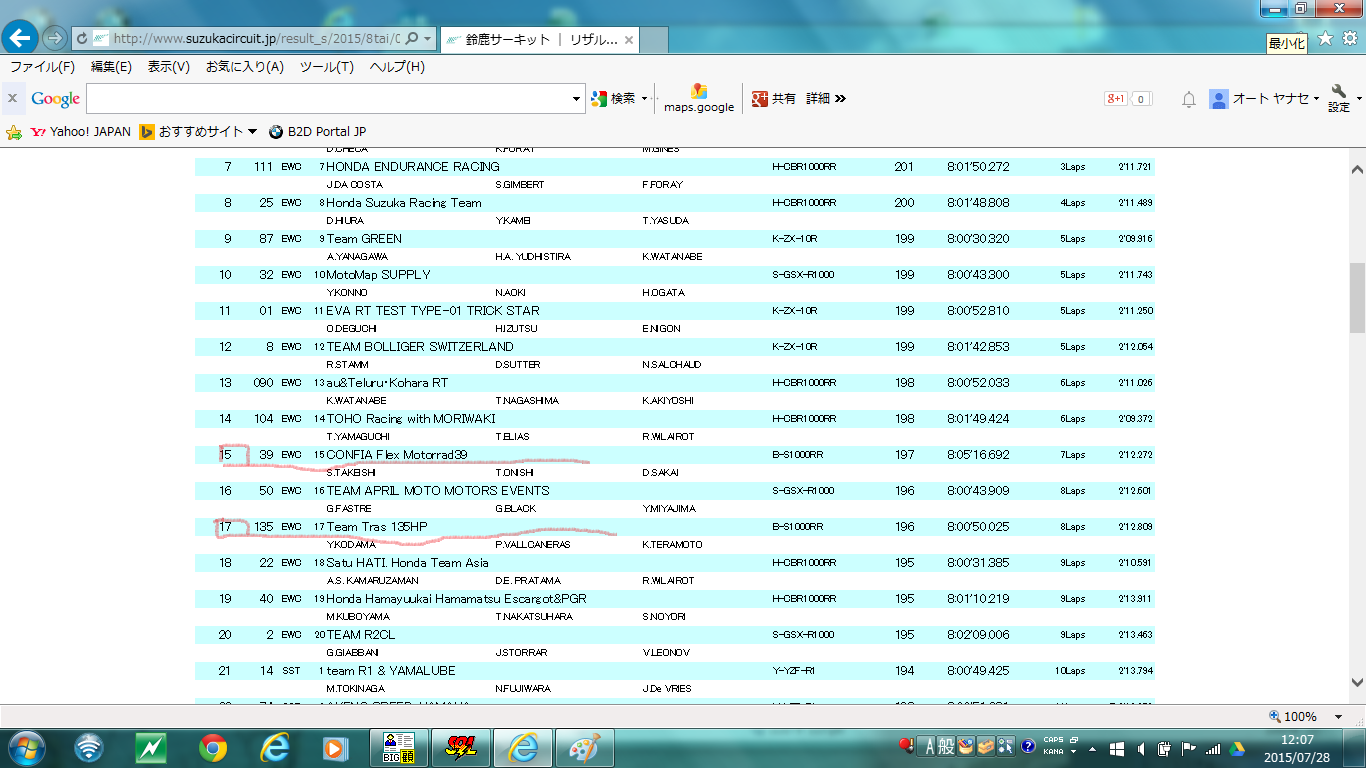1366x768 pixels.
Task: Open the 表示(V) menu
Action: click(x=168, y=67)
